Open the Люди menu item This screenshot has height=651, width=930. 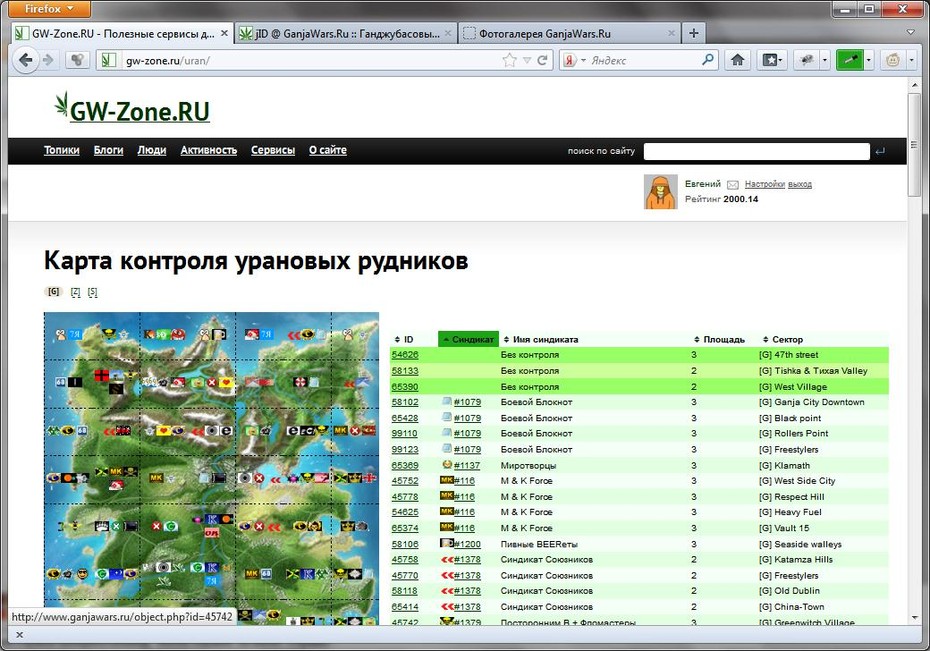coord(152,151)
